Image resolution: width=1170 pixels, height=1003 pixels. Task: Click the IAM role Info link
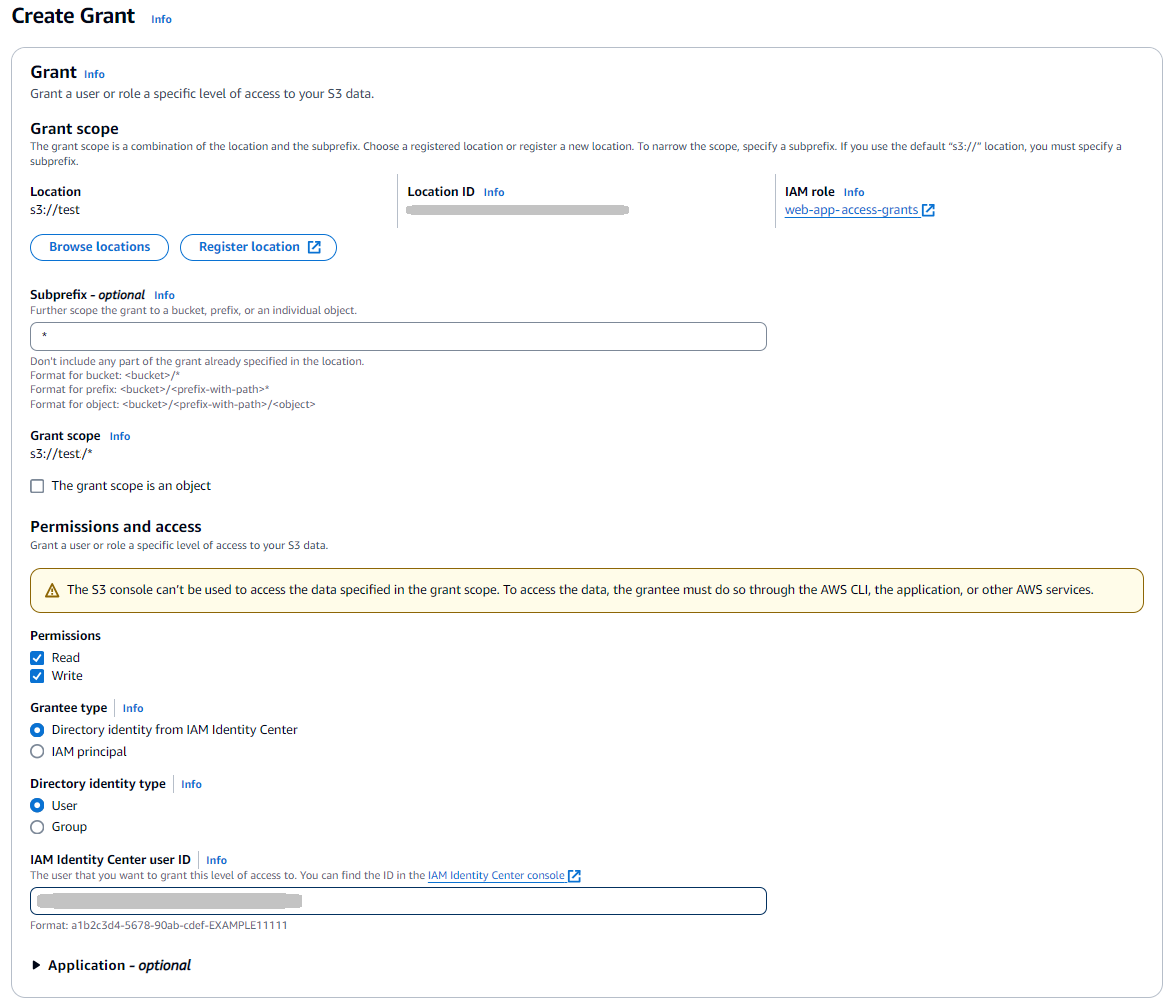(x=853, y=192)
